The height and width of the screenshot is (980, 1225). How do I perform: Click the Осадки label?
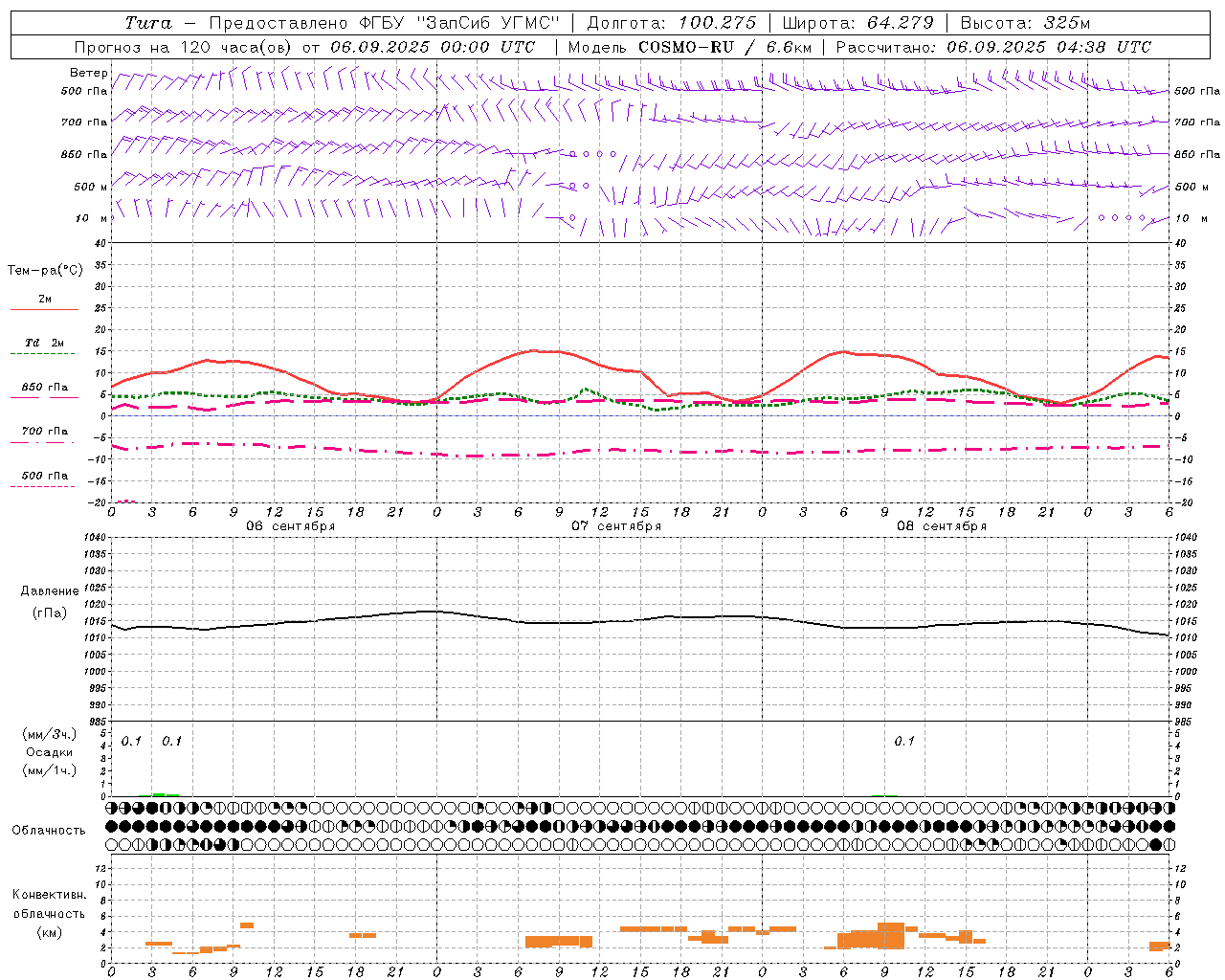(x=50, y=752)
